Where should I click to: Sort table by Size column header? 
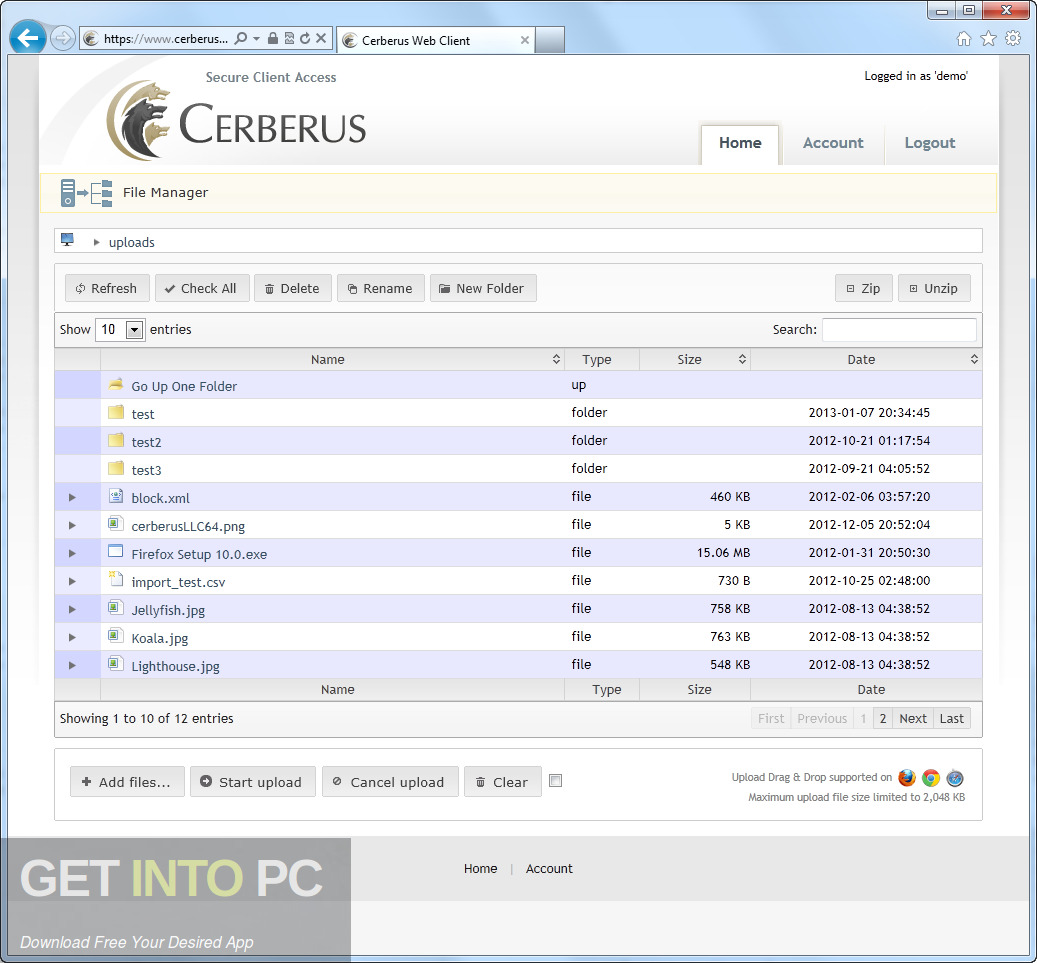tap(694, 359)
